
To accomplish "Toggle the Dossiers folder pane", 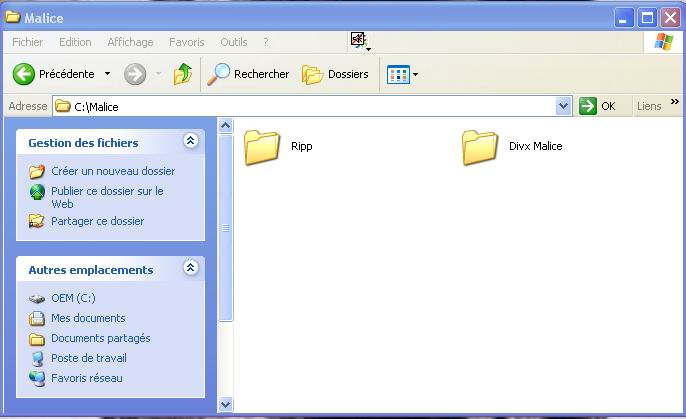I will pos(335,74).
